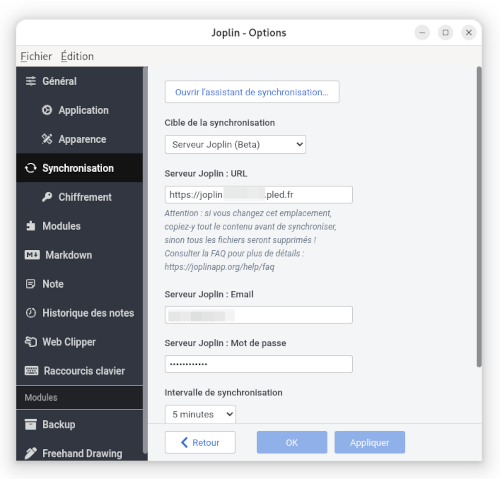The width and height of the screenshot is (500, 479).
Task: Select the Application section icon
Action: (47, 110)
